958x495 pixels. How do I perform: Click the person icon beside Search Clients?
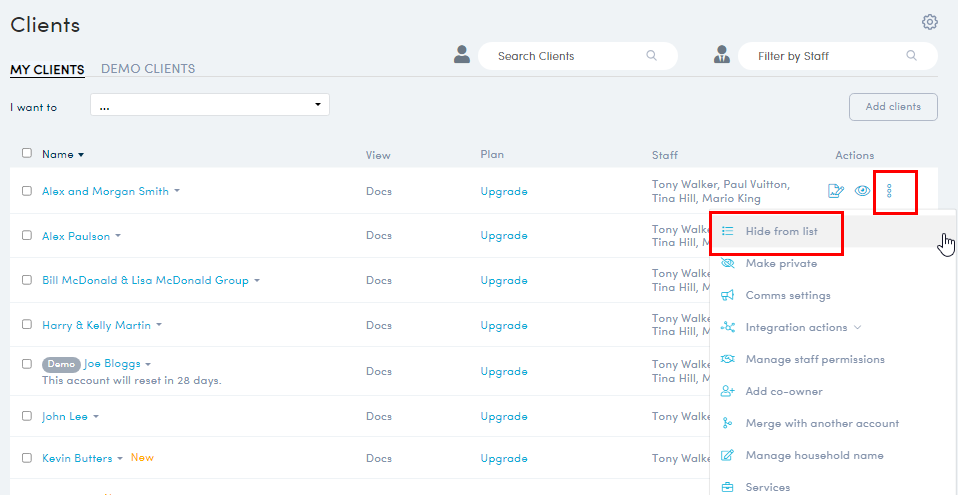pyautogui.click(x=462, y=55)
